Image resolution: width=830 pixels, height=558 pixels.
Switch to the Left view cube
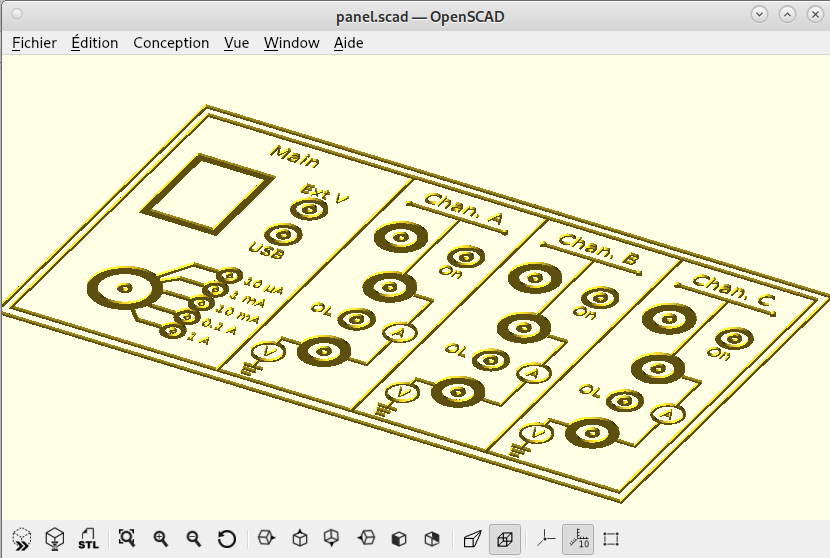pos(366,538)
